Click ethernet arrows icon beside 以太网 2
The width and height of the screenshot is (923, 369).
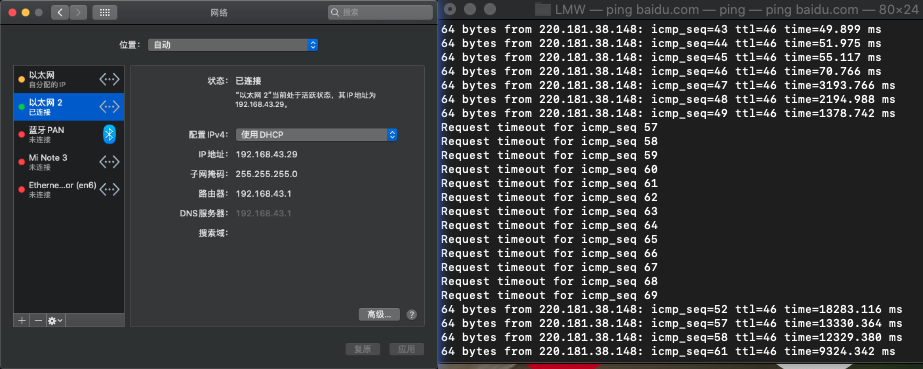109,107
